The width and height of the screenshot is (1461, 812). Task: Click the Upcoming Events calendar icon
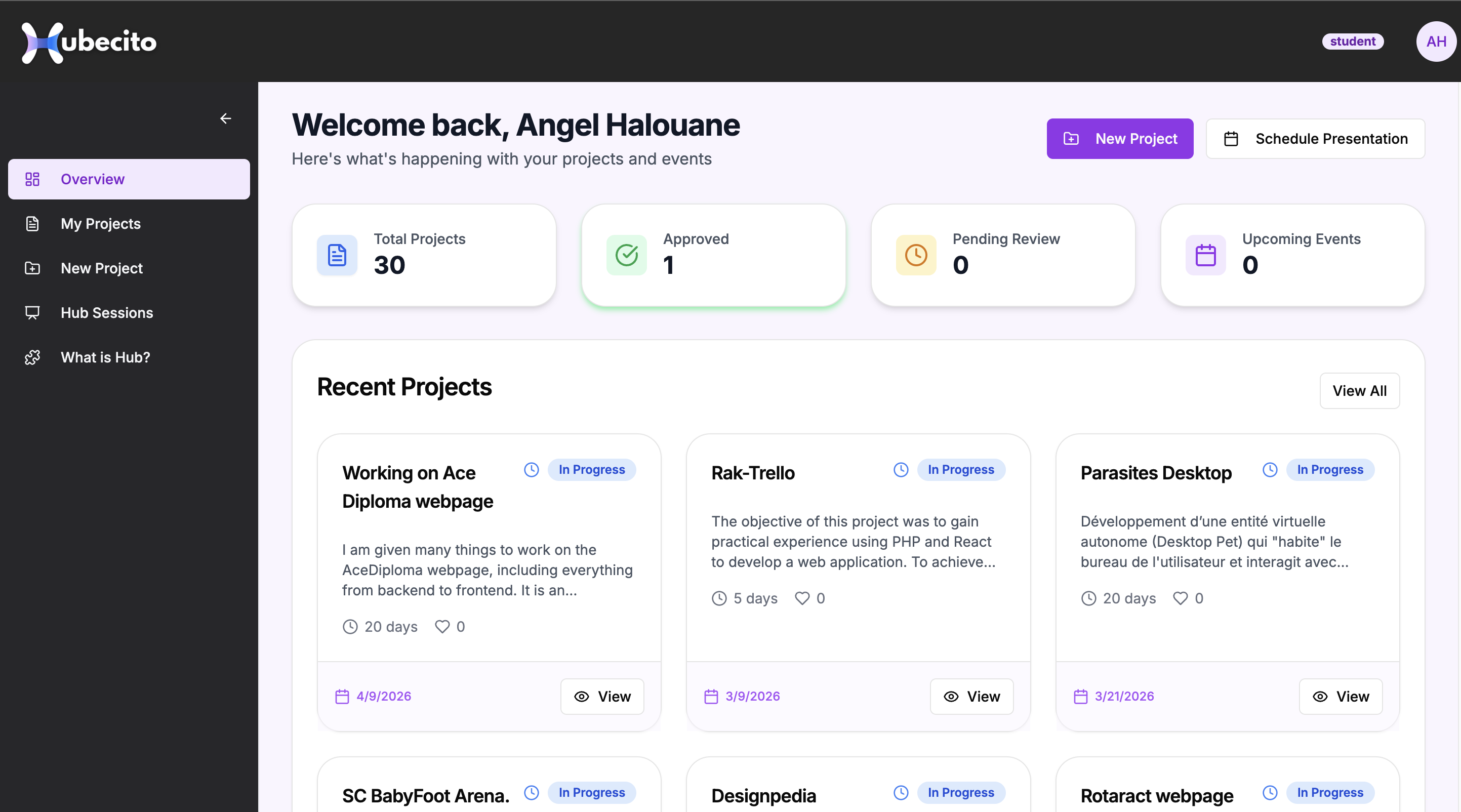[1205, 255]
